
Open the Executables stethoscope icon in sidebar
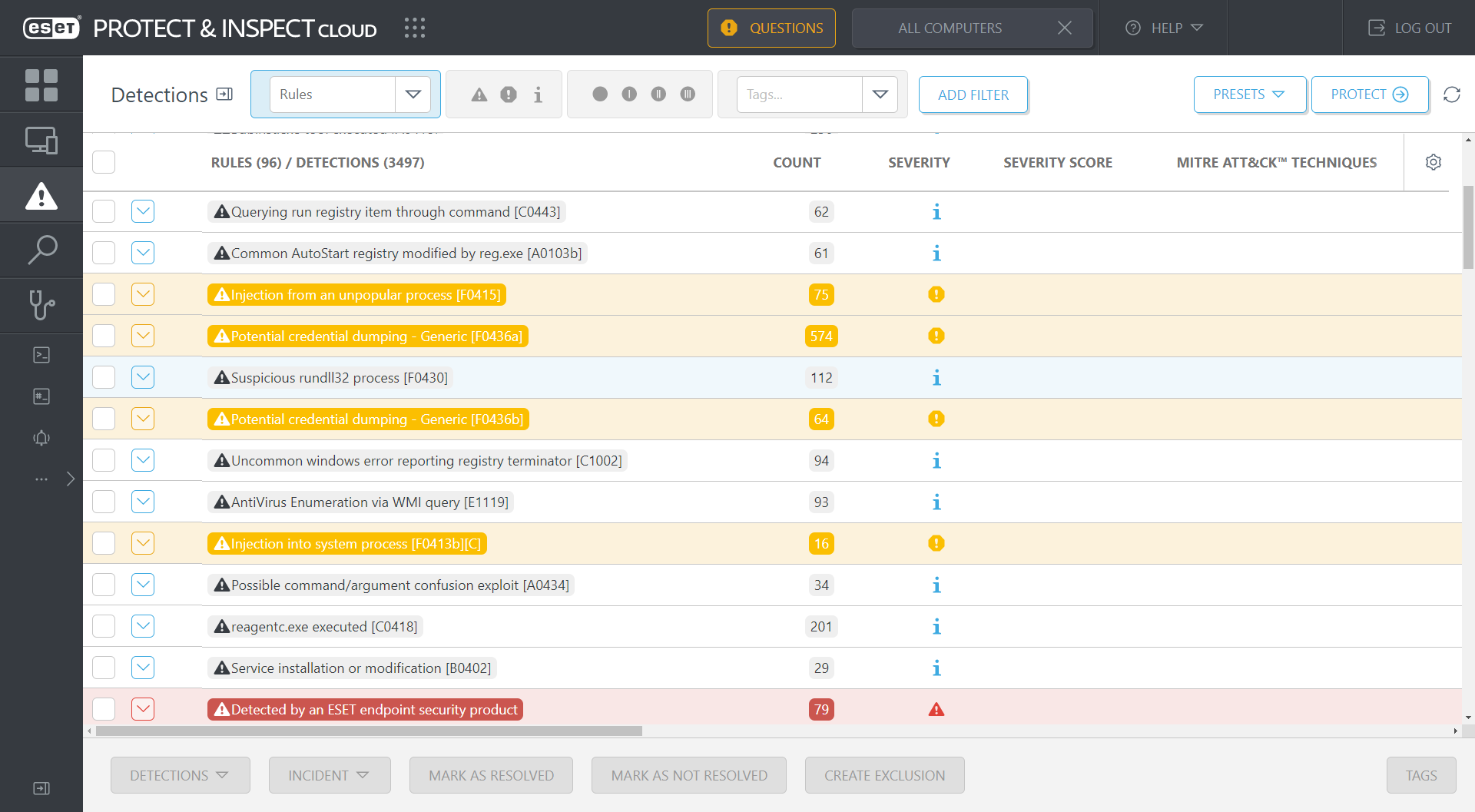[x=41, y=305]
